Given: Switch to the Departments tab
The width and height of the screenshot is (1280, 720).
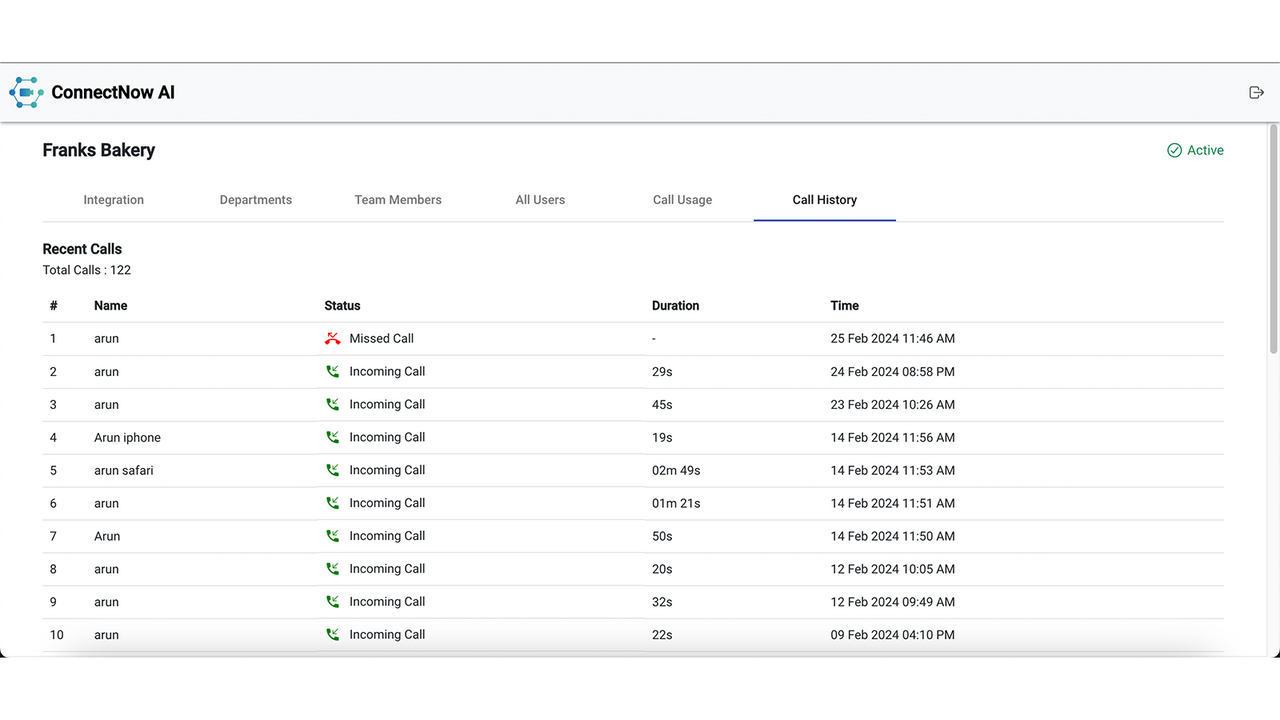Looking at the screenshot, I should coord(256,200).
